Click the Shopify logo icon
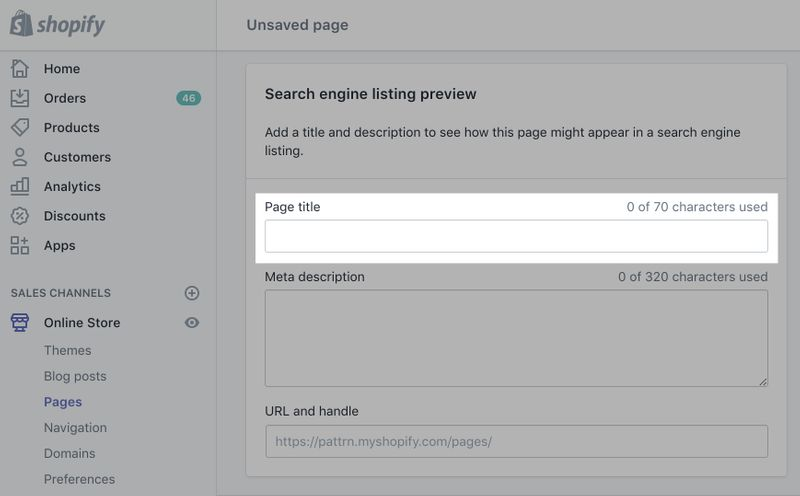The height and width of the screenshot is (496, 800). click(21, 24)
